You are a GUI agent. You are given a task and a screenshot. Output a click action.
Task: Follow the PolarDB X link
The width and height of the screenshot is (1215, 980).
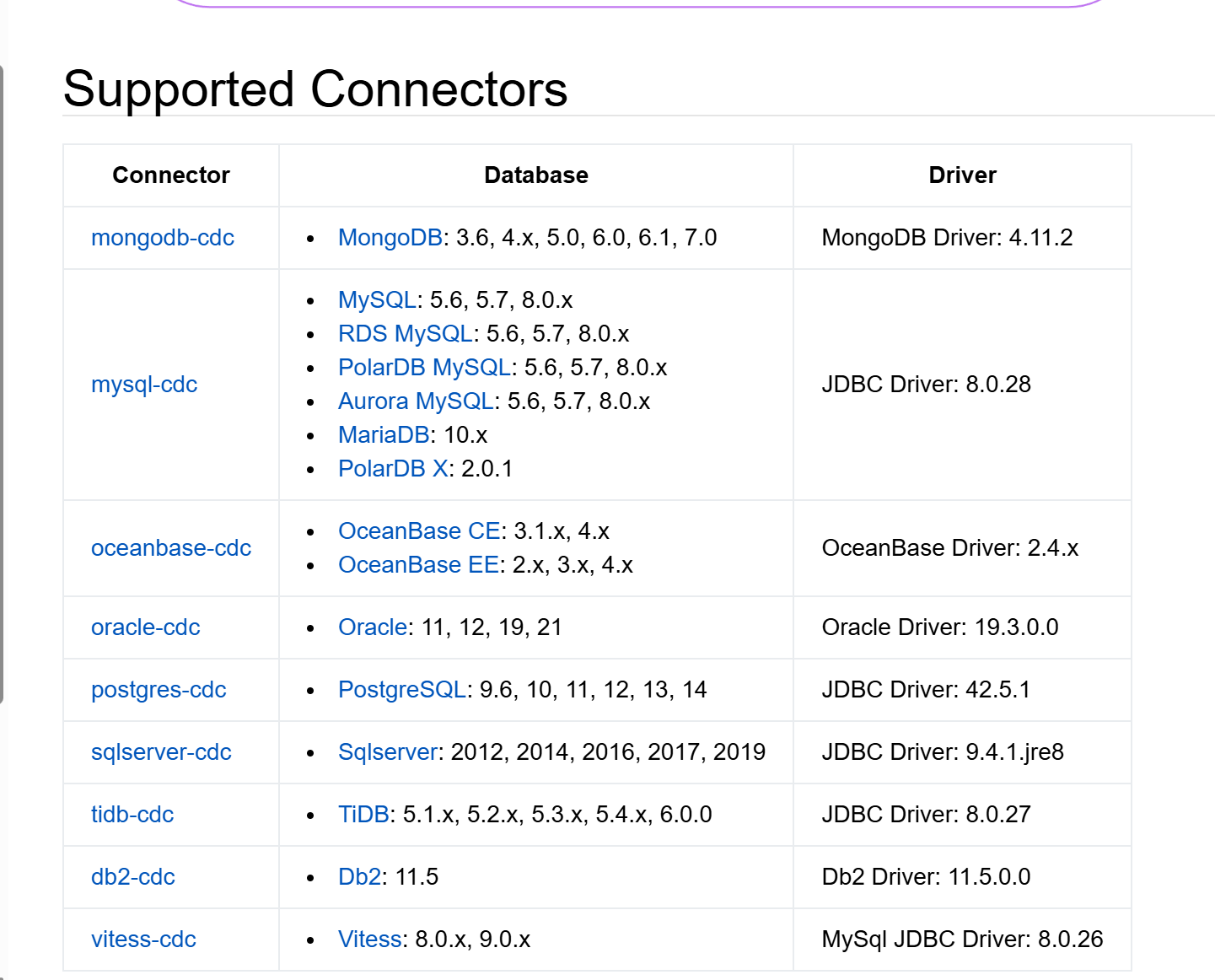coord(393,469)
